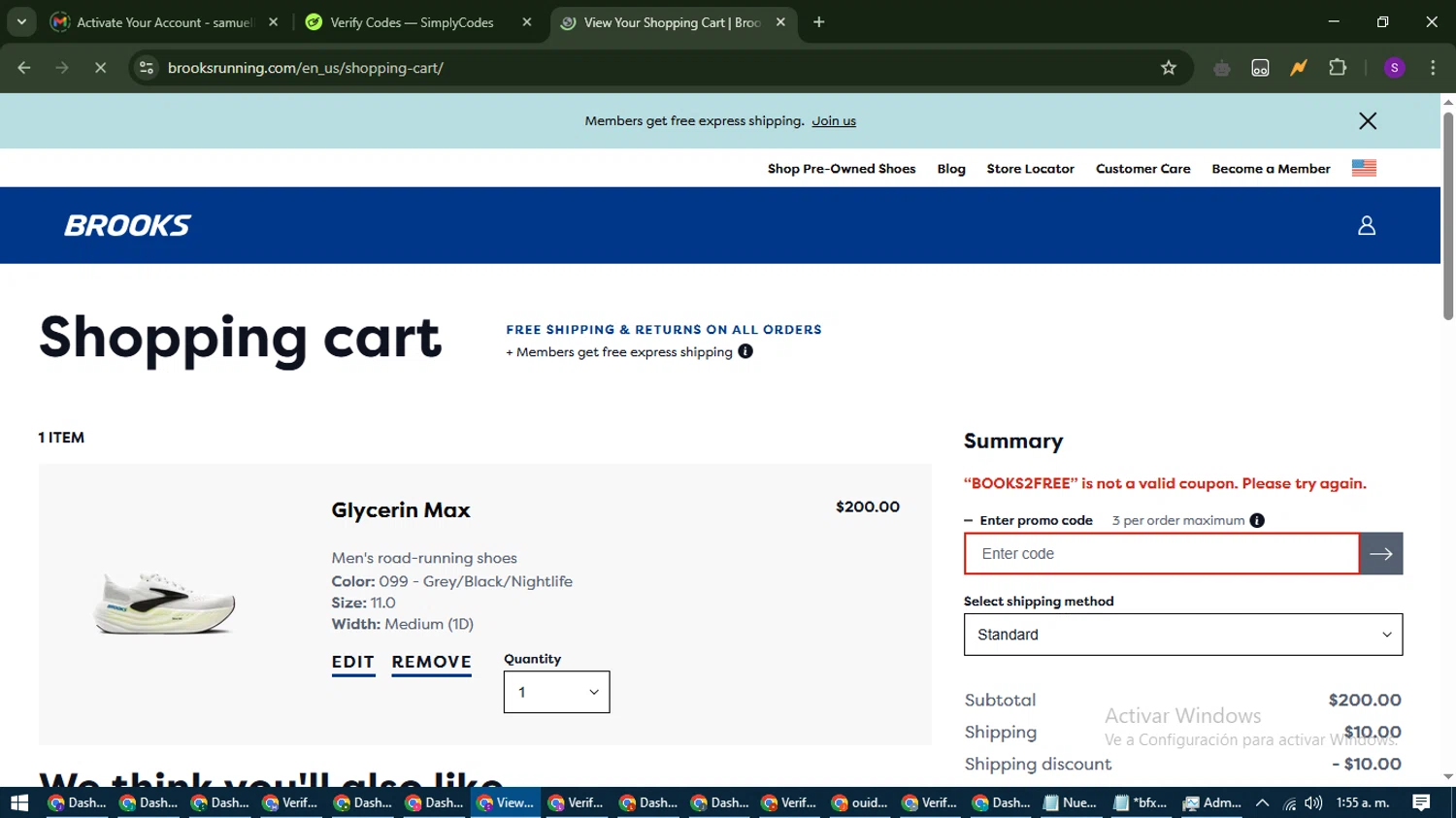
Task: Open the 'Nue...' Notepad taskbar item
Action: 1071,802
